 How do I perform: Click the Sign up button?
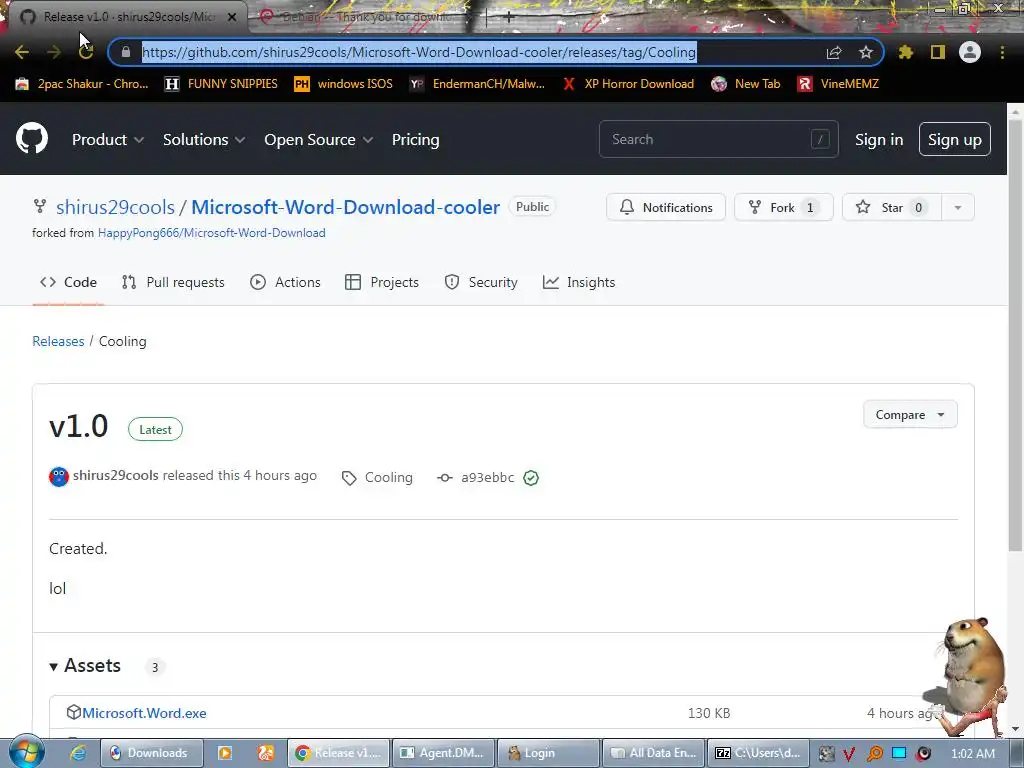click(x=954, y=139)
